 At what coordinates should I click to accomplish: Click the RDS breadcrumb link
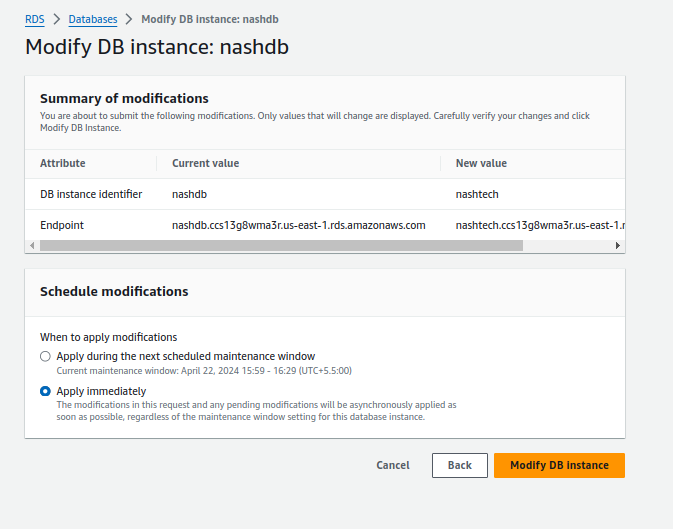tap(35, 19)
